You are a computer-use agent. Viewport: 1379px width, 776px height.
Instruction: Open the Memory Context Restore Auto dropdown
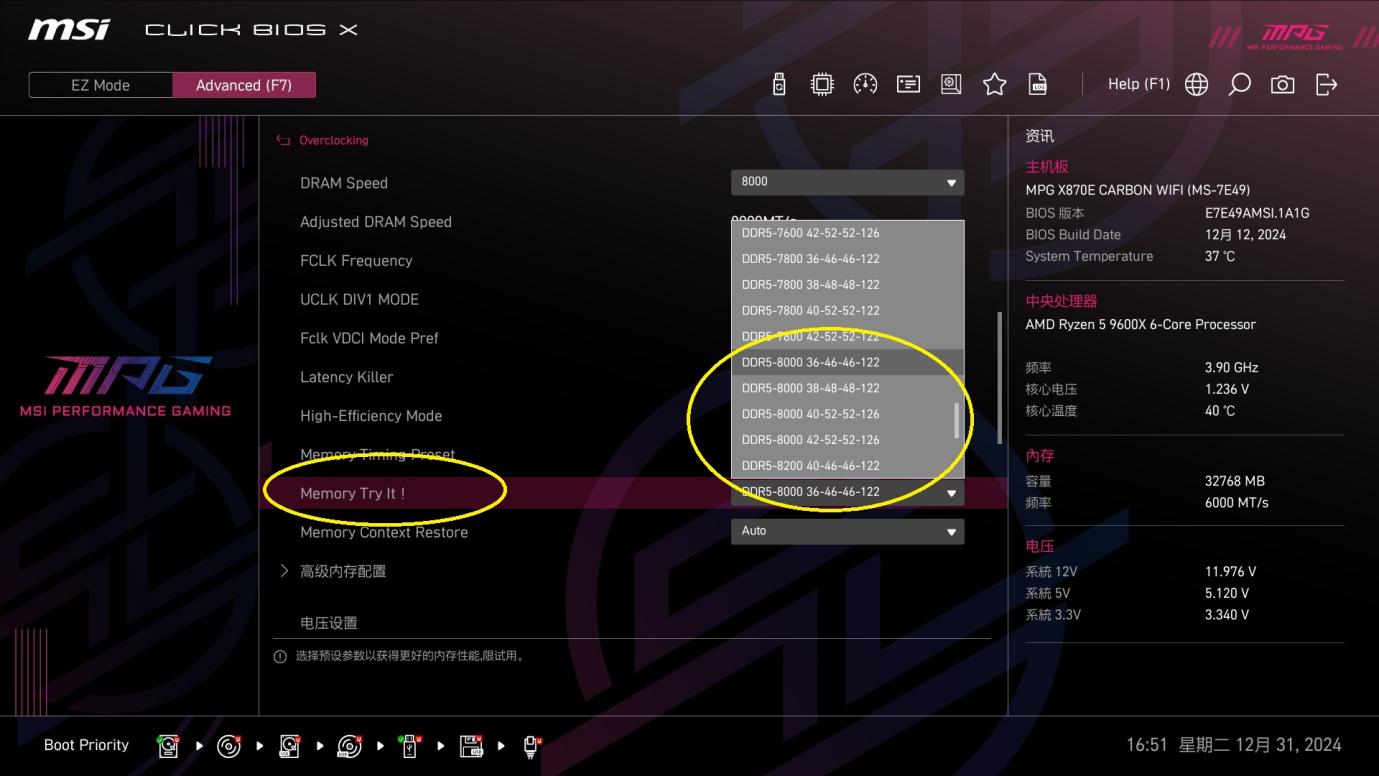(x=847, y=531)
